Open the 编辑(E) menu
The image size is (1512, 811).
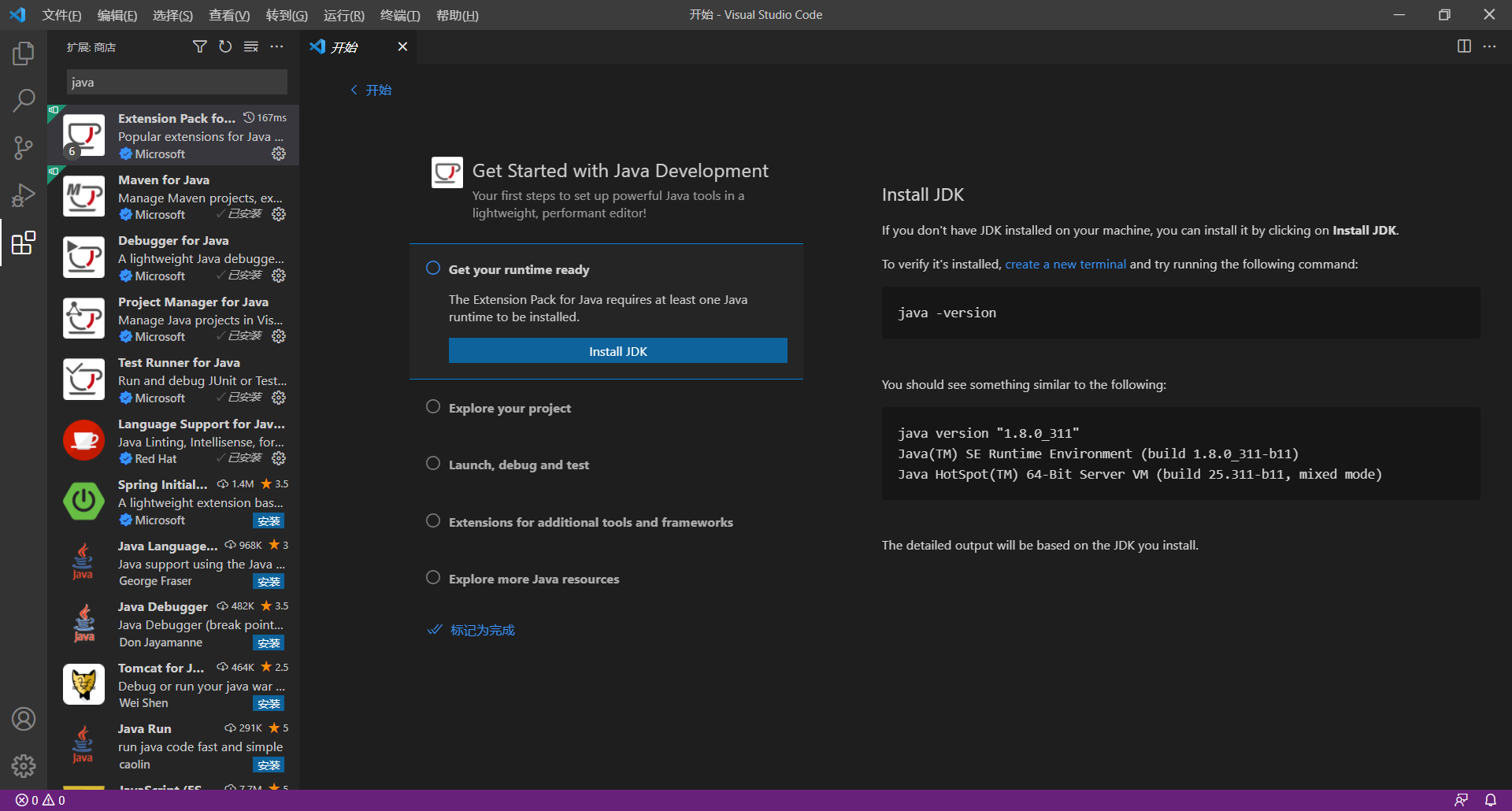(117, 15)
